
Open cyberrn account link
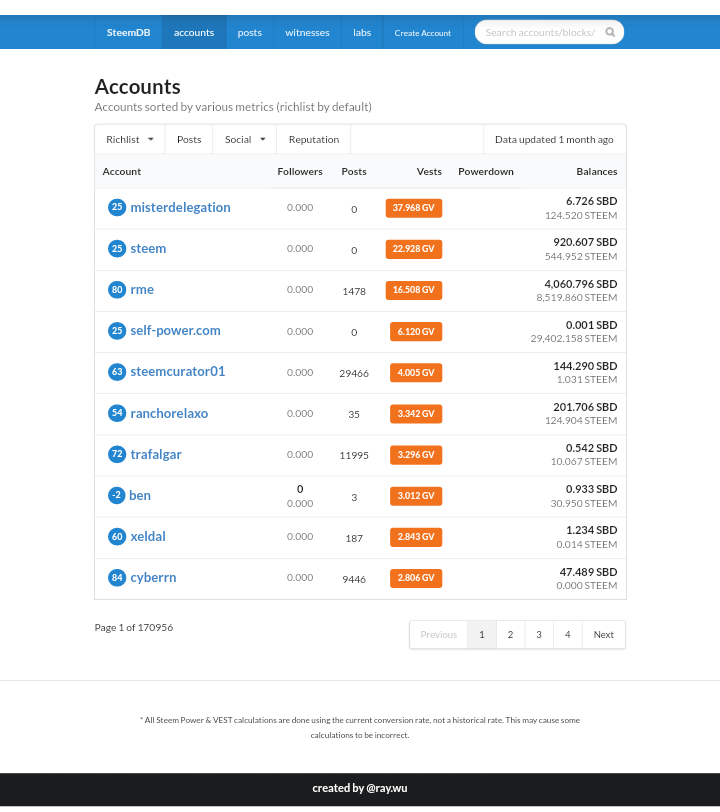(153, 577)
